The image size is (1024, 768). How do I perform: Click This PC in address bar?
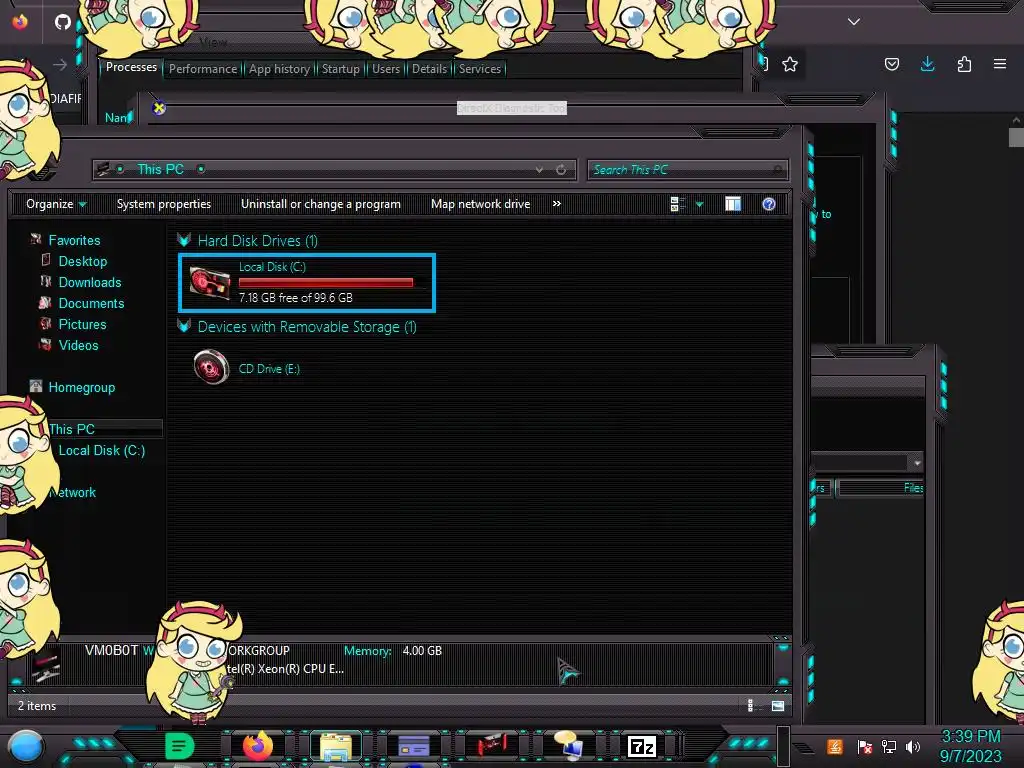161,169
